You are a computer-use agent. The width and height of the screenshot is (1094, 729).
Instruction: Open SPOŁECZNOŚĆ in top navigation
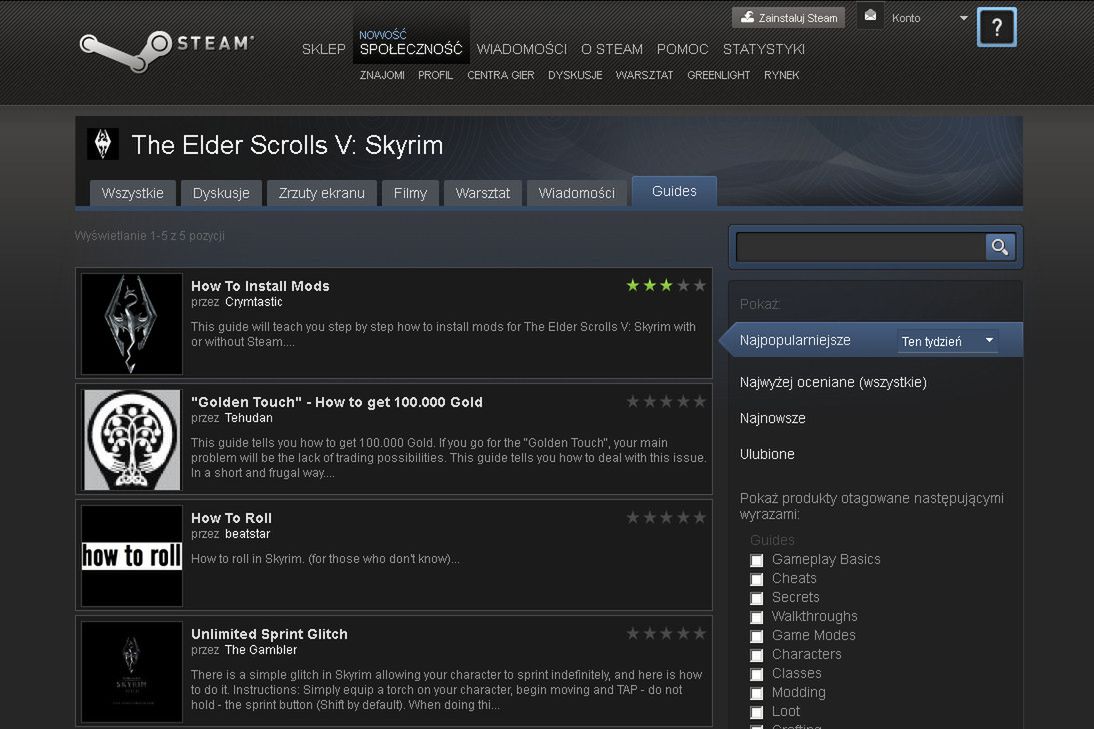click(x=411, y=50)
